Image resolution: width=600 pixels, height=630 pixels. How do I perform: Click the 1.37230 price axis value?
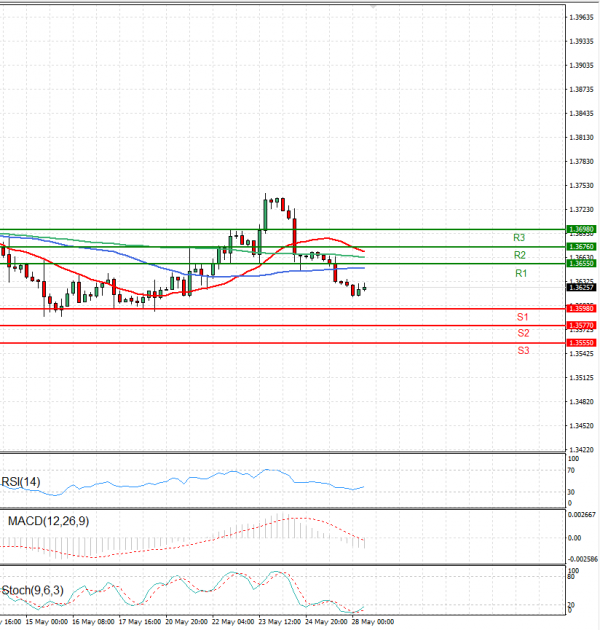[582, 210]
